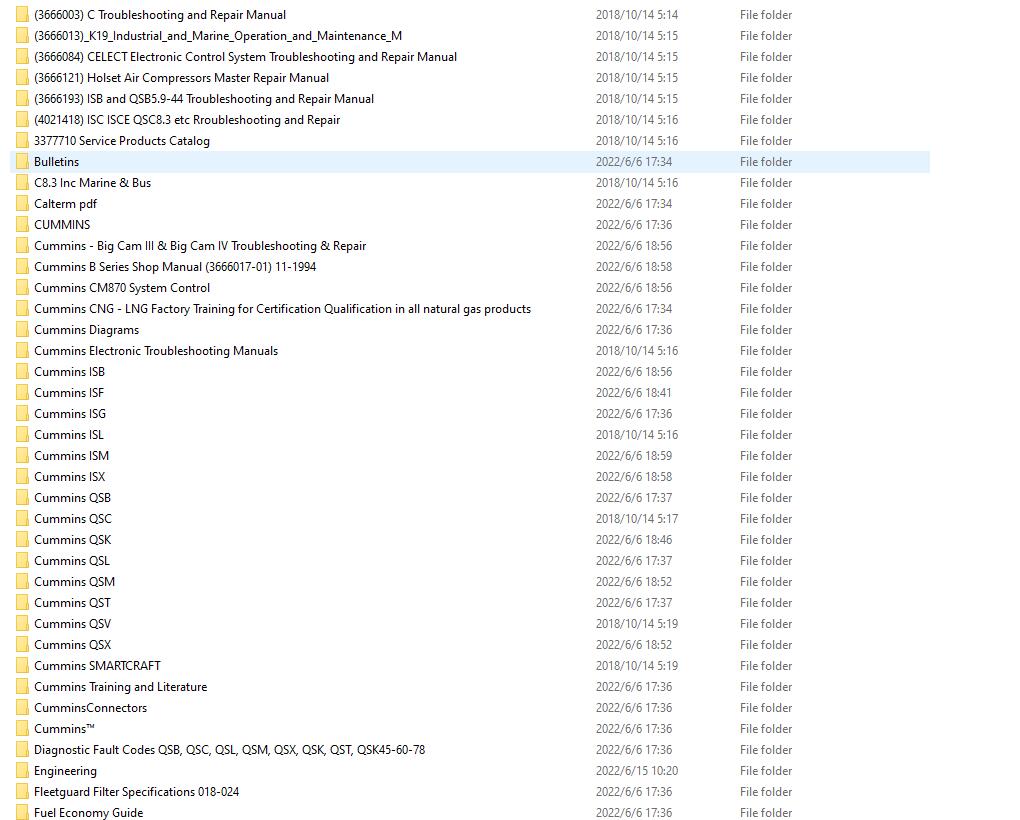Click the folder icon for Cummins ISM

(x=22, y=456)
